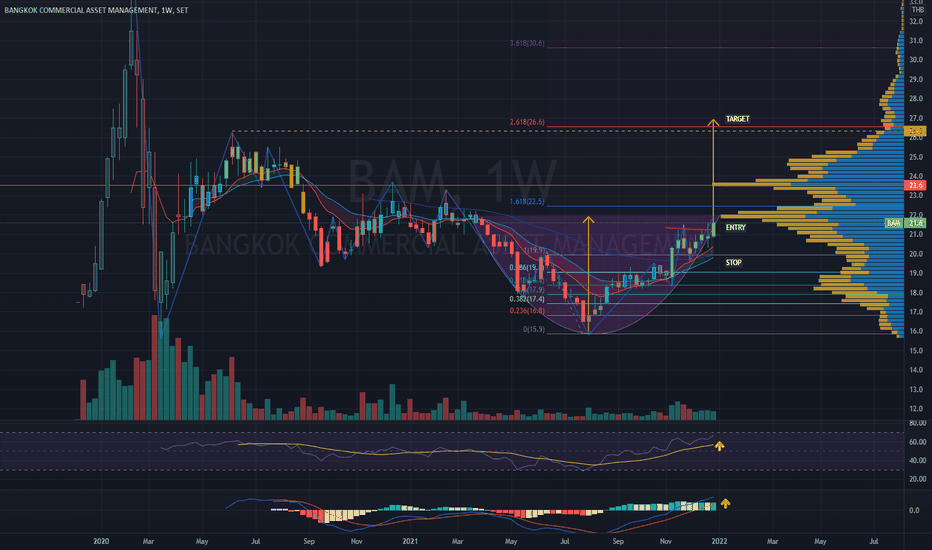
Task: Click the yellow up arrow on MACD pane
Action: click(x=725, y=504)
